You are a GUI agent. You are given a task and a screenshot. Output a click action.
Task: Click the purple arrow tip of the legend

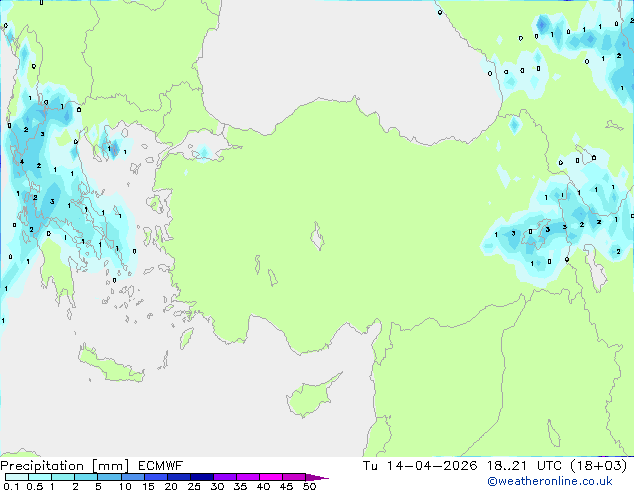(x=316, y=477)
